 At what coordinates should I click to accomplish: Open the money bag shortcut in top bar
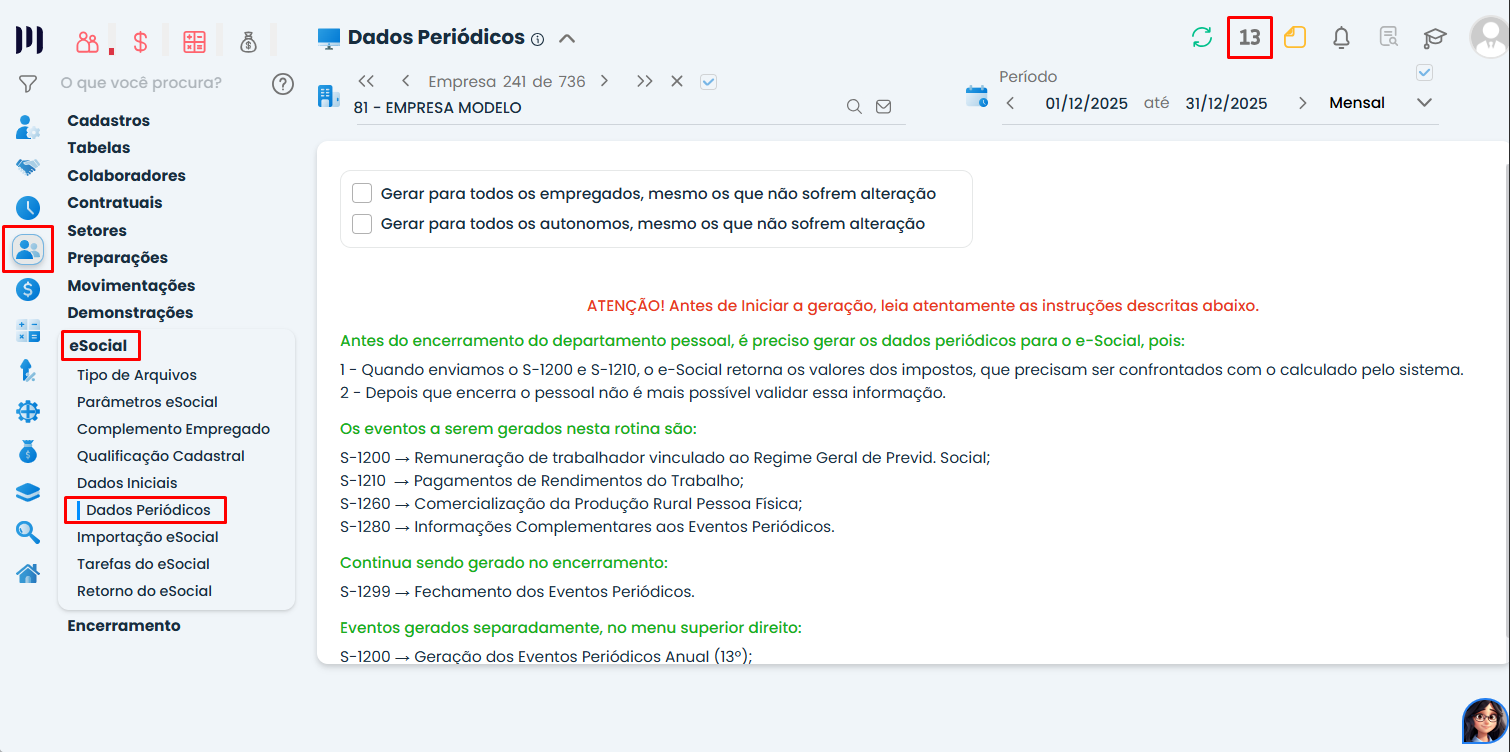249,41
